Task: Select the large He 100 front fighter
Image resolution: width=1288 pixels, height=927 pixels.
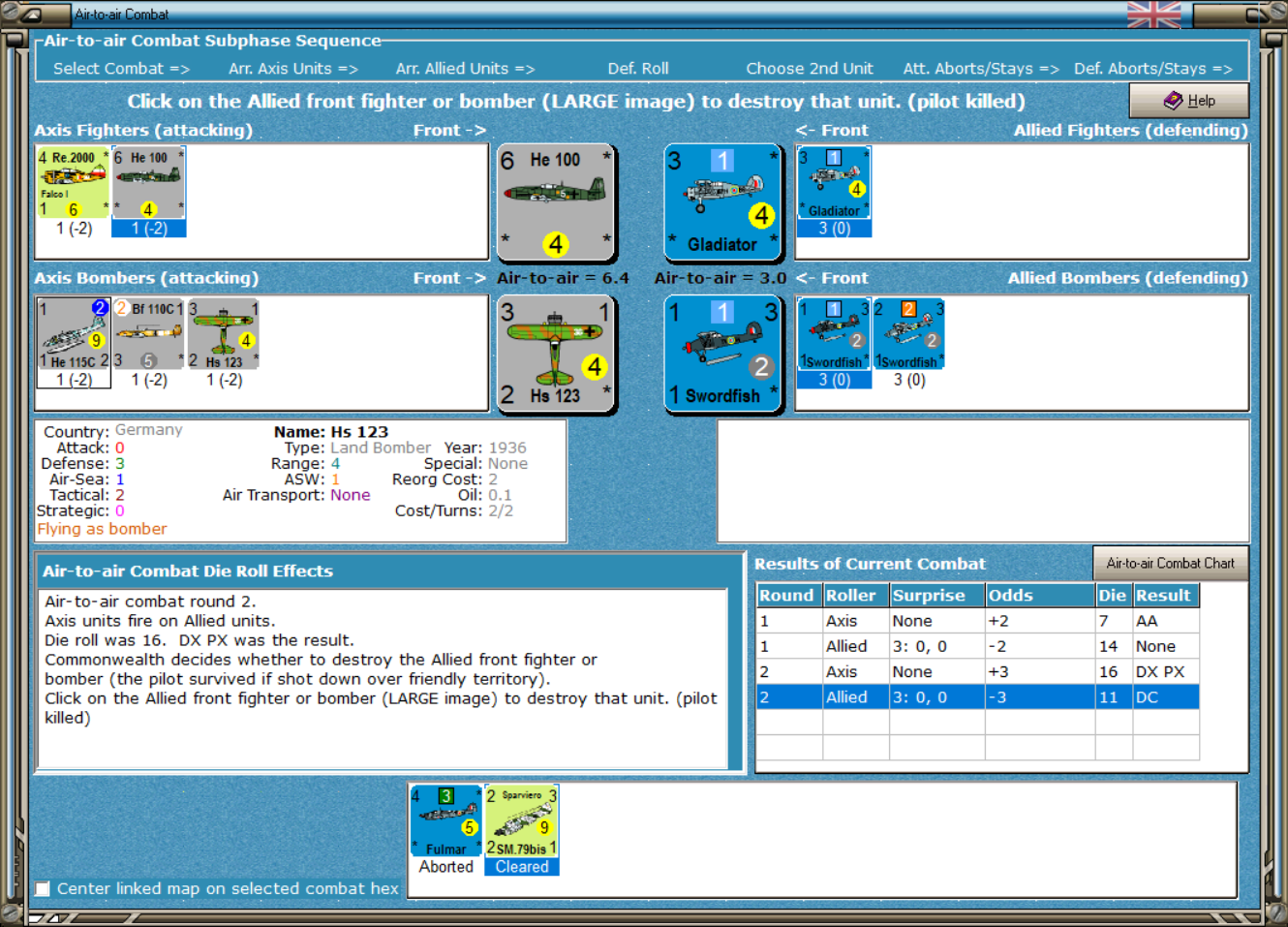Action: (556, 202)
